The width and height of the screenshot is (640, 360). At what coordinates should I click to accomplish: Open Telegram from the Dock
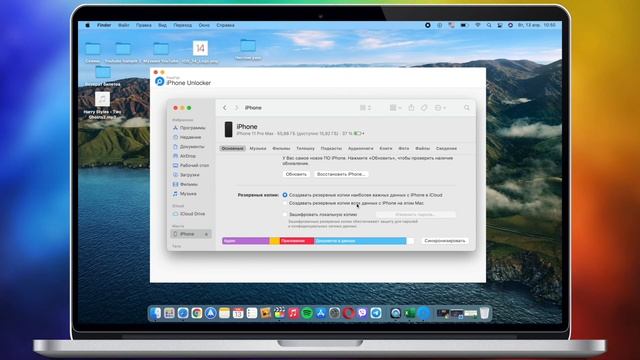tap(376, 313)
